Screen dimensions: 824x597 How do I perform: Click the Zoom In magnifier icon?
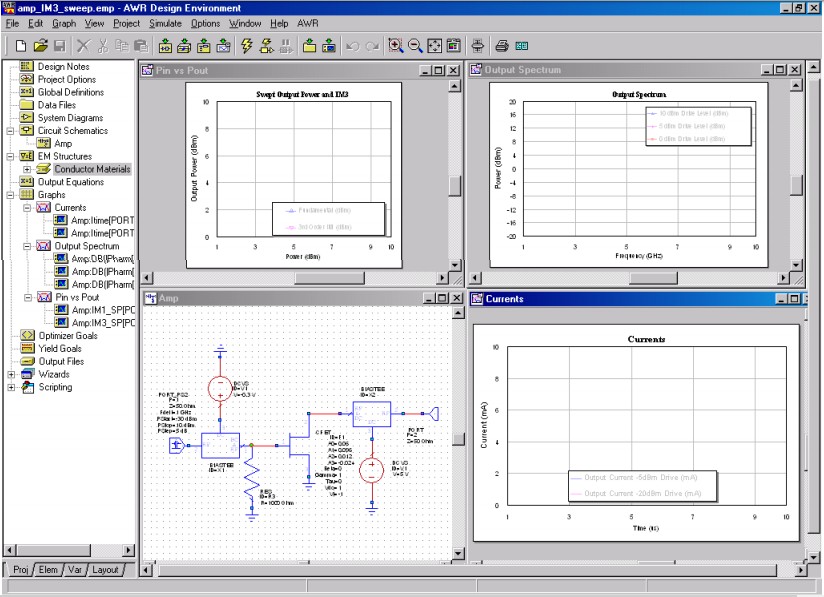(395, 46)
